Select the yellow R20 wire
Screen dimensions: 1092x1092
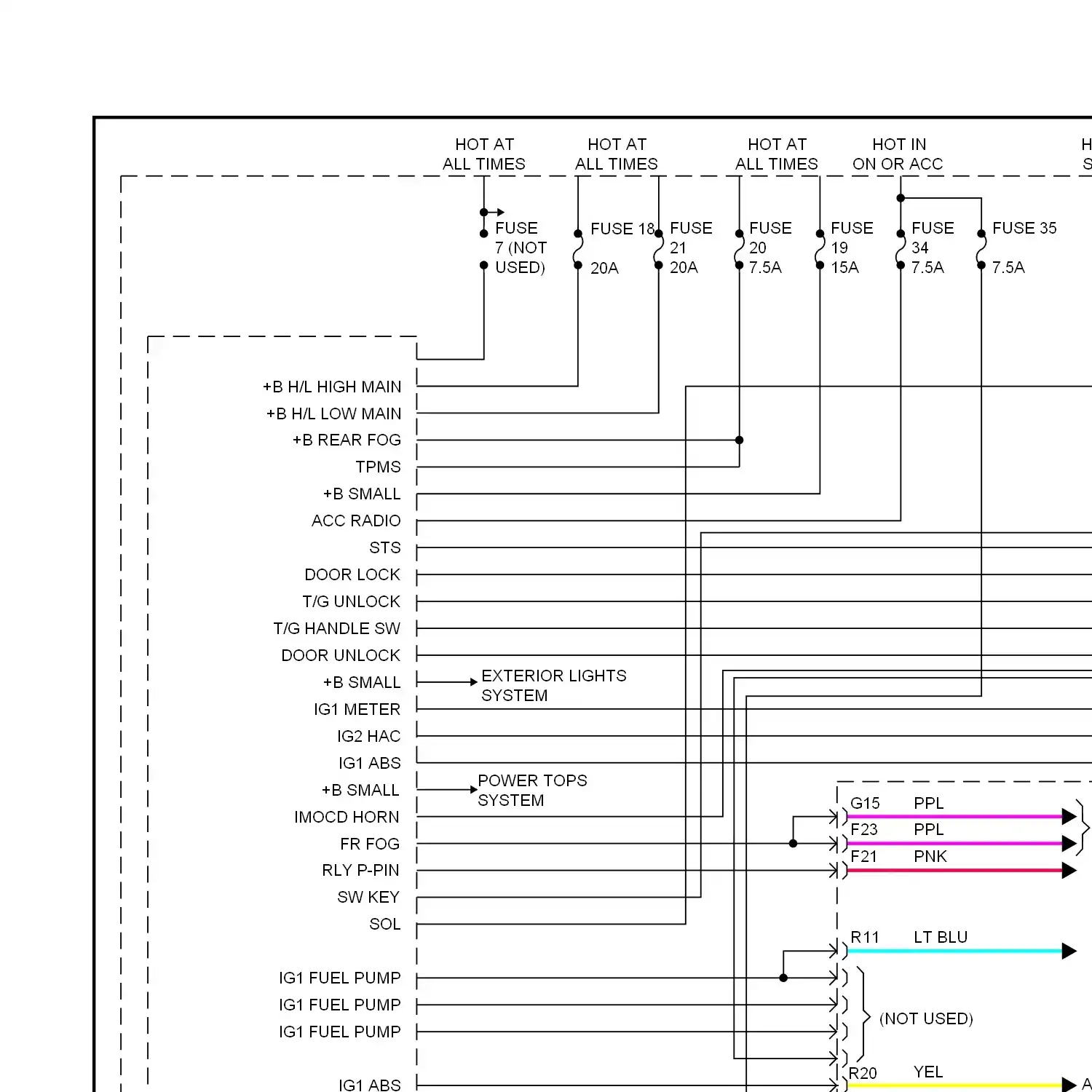(x=954, y=1085)
